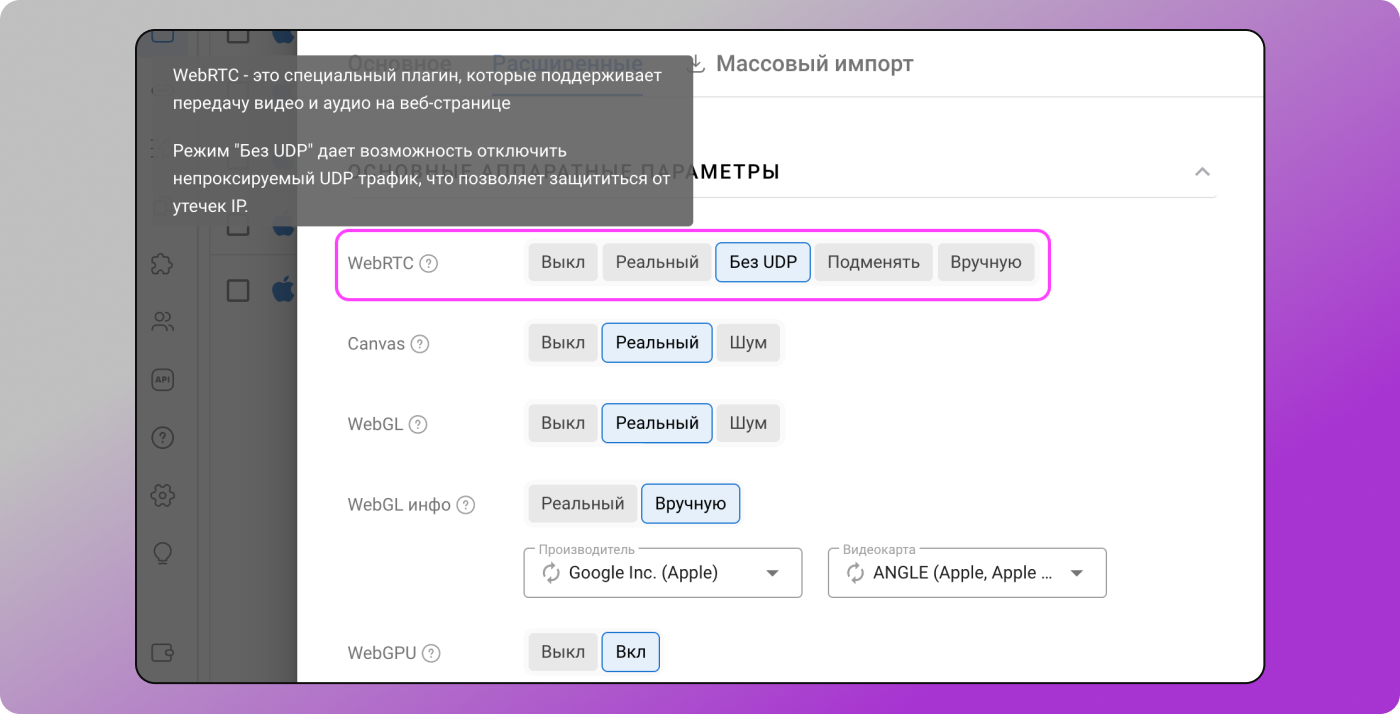This screenshot has width=1400, height=714.
Task: Select the Расширенные tab
Action: point(567,62)
